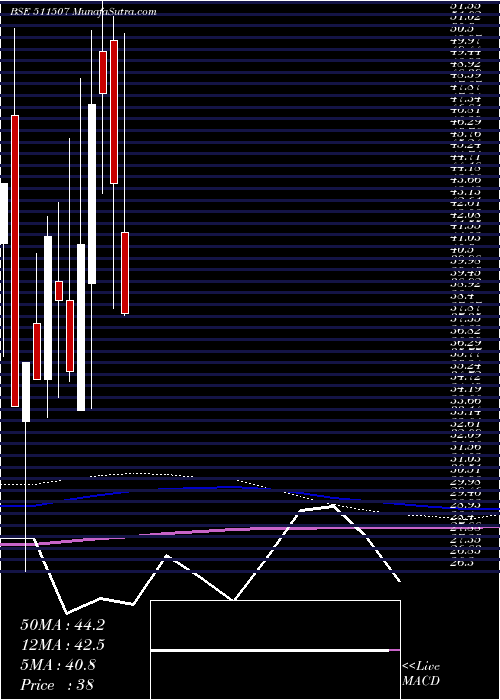This screenshot has height=700, width=500.
Task: Click the BSE 511507 MunafaSutra.com title
Action: tap(84, 12)
